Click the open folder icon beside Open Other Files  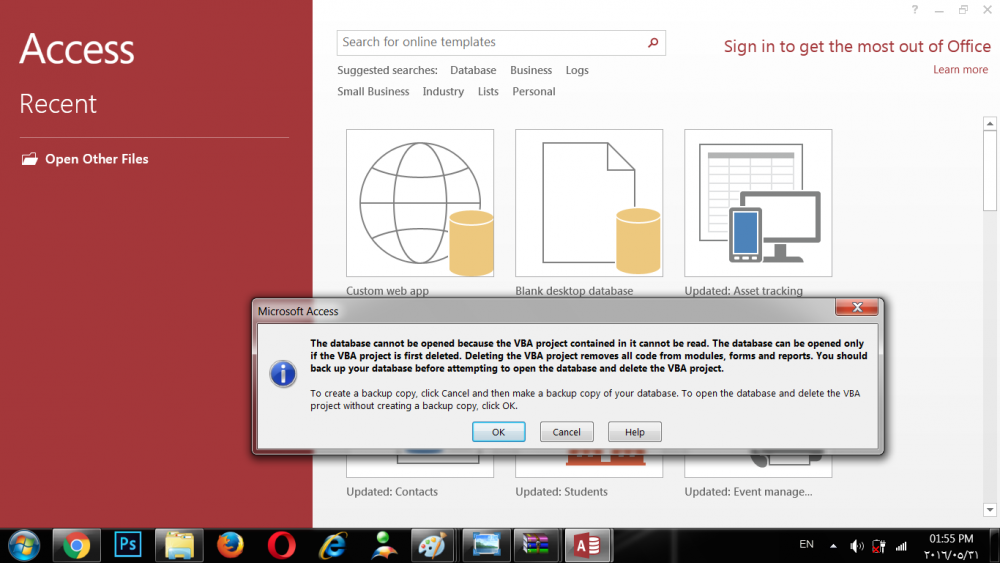[29, 159]
